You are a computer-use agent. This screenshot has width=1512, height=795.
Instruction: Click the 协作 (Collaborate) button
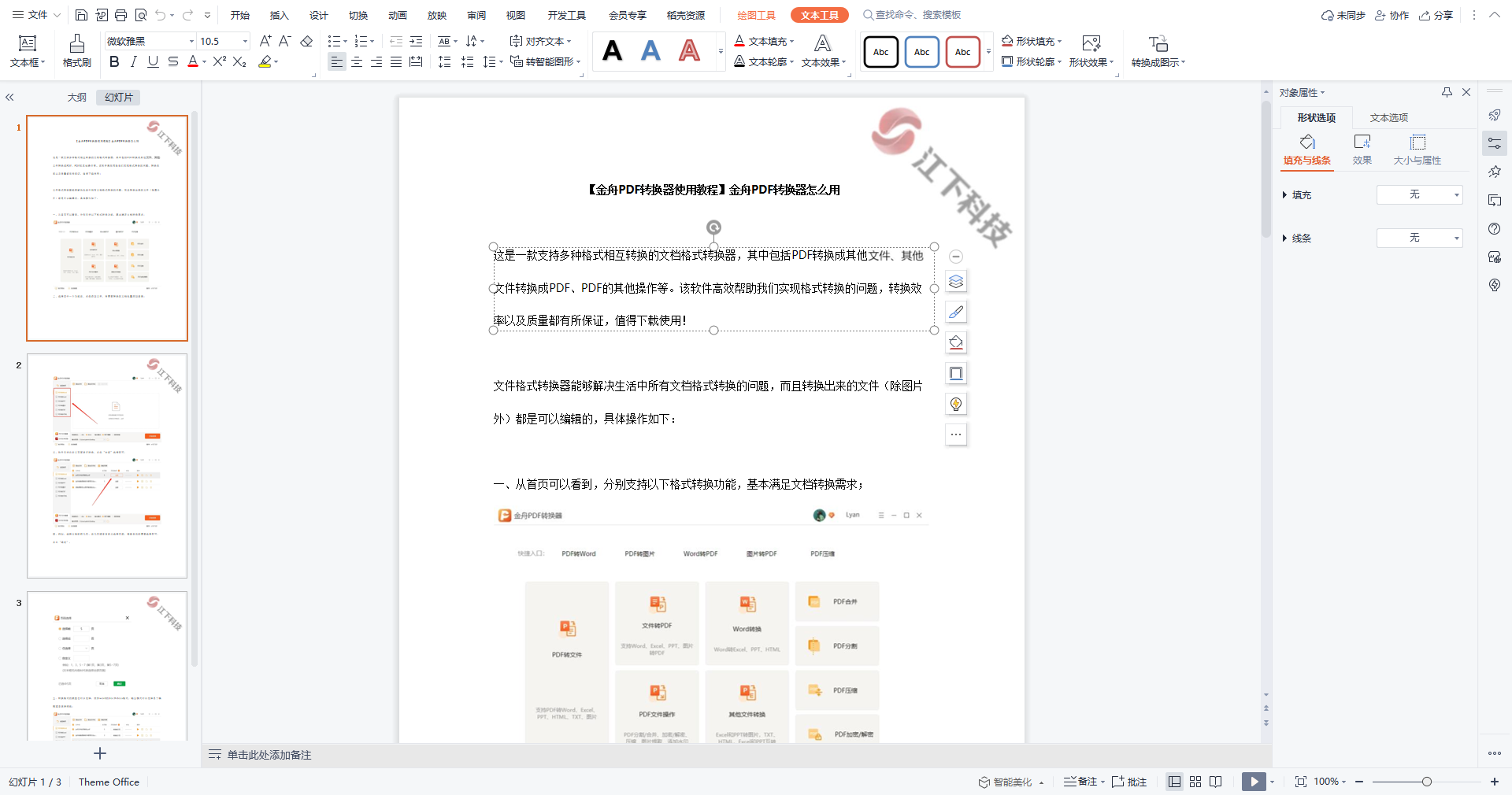pos(1392,15)
